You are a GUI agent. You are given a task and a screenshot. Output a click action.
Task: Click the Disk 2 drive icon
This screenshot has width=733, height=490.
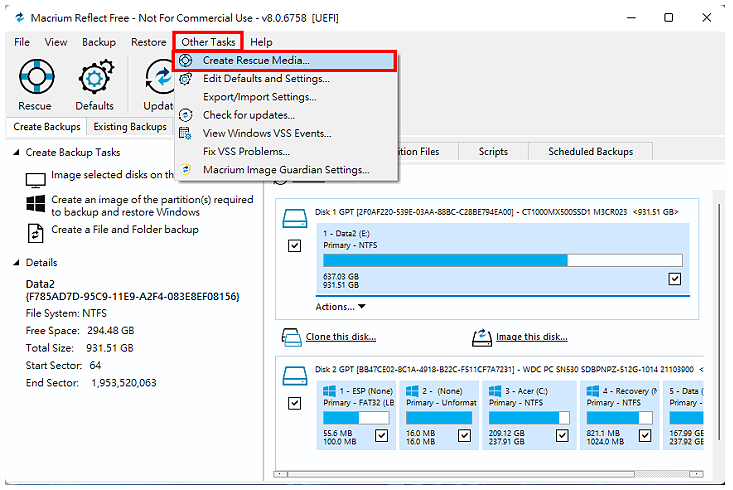[295, 375]
